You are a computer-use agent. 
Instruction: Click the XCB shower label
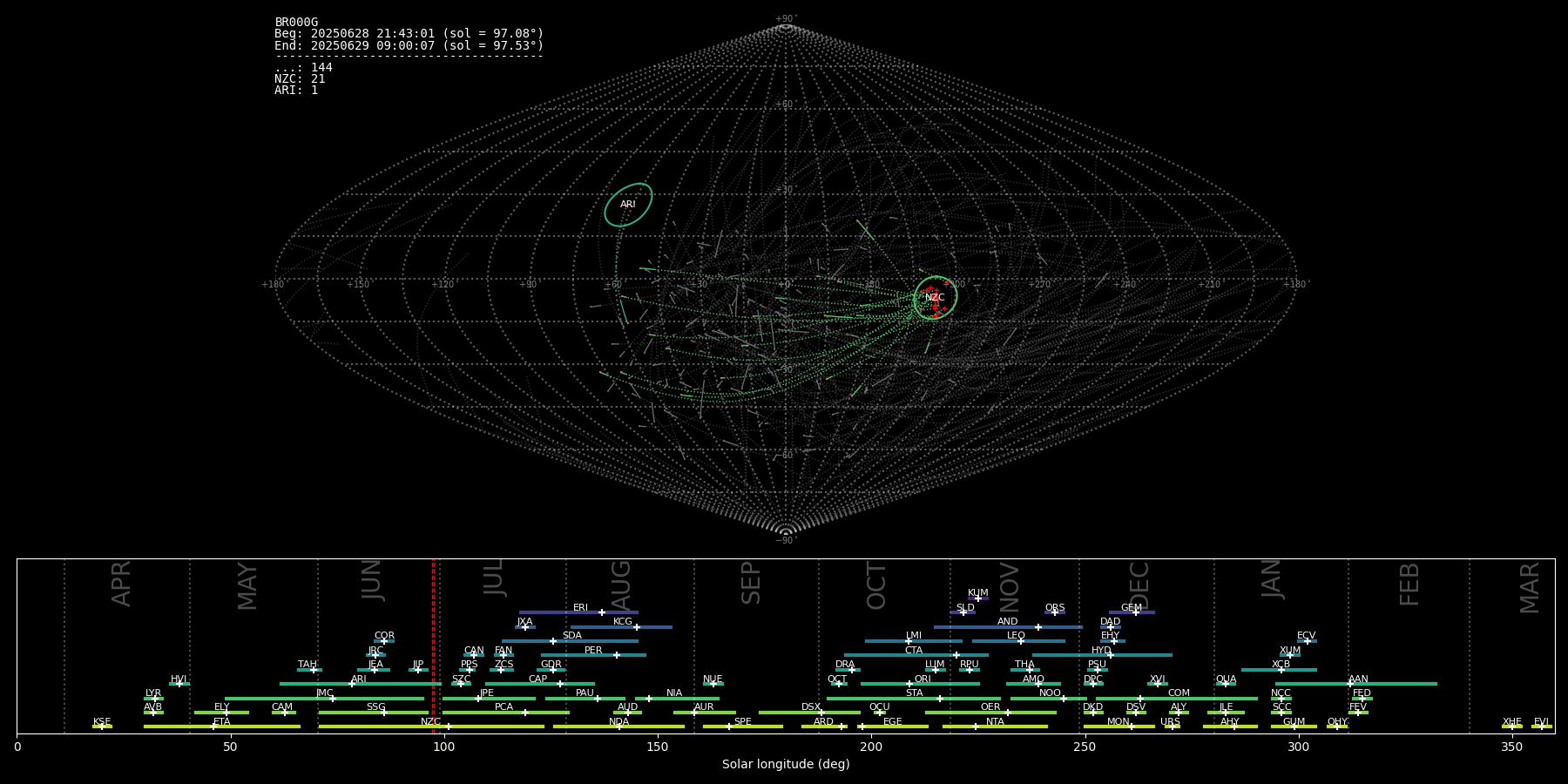1281,665
